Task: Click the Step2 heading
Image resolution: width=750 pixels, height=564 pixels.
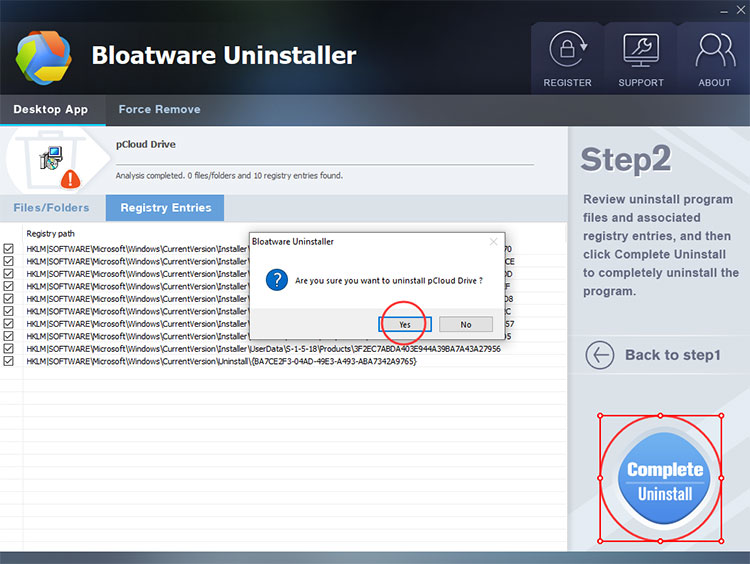Action: (x=626, y=160)
